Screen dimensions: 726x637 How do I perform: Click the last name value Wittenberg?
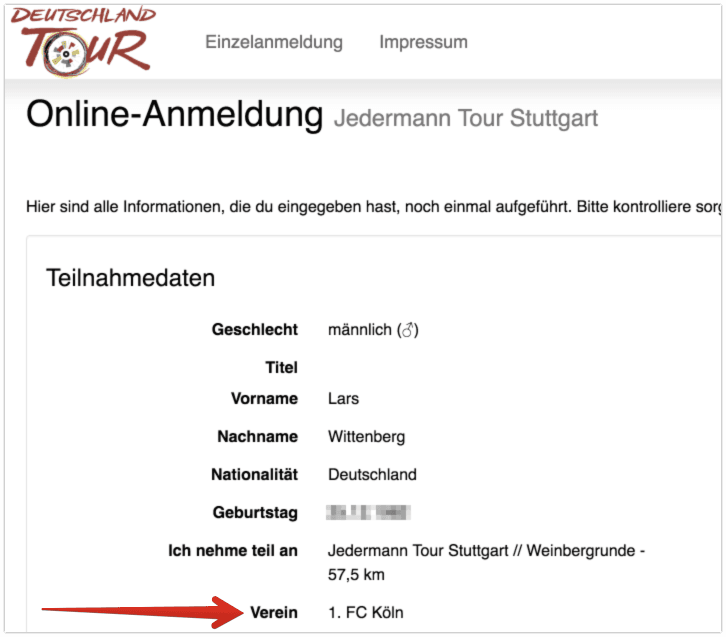pyautogui.click(x=366, y=437)
